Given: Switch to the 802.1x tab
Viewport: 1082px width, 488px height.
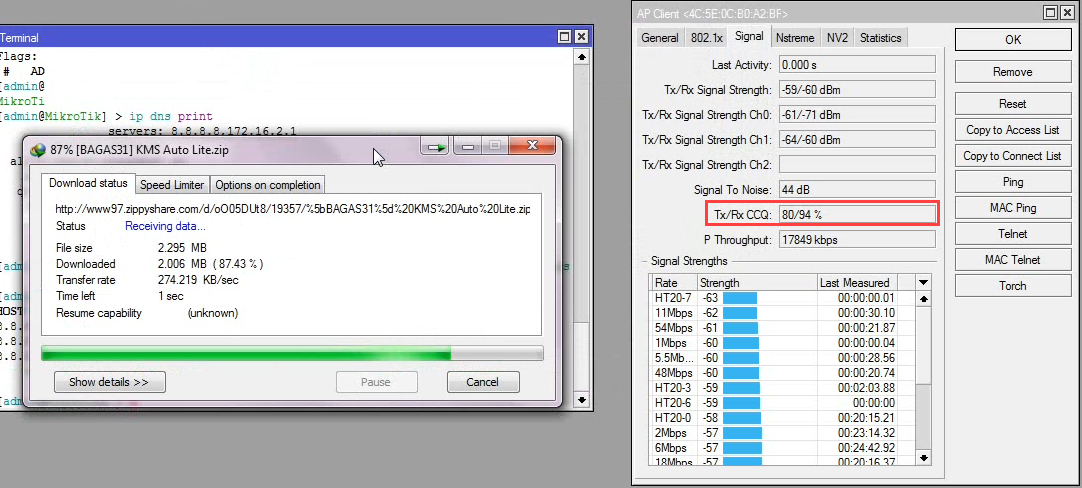Looking at the screenshot, I should click(707, 38).
